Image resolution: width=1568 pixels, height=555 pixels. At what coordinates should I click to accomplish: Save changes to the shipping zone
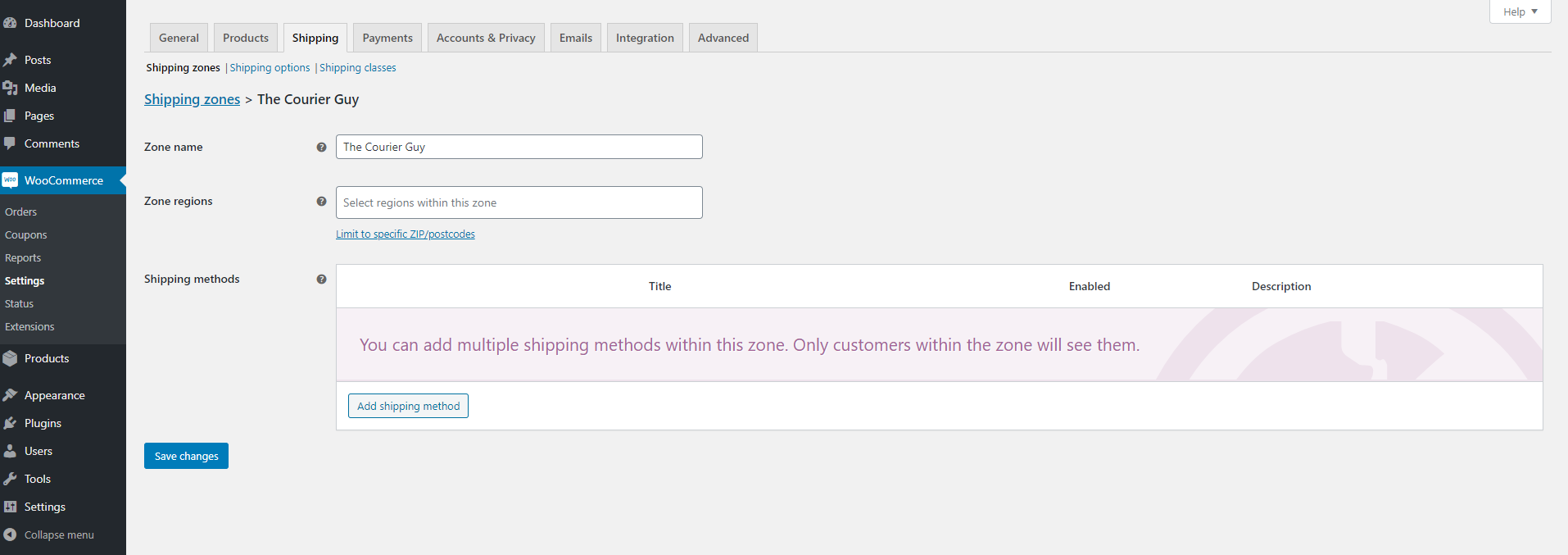186,456
